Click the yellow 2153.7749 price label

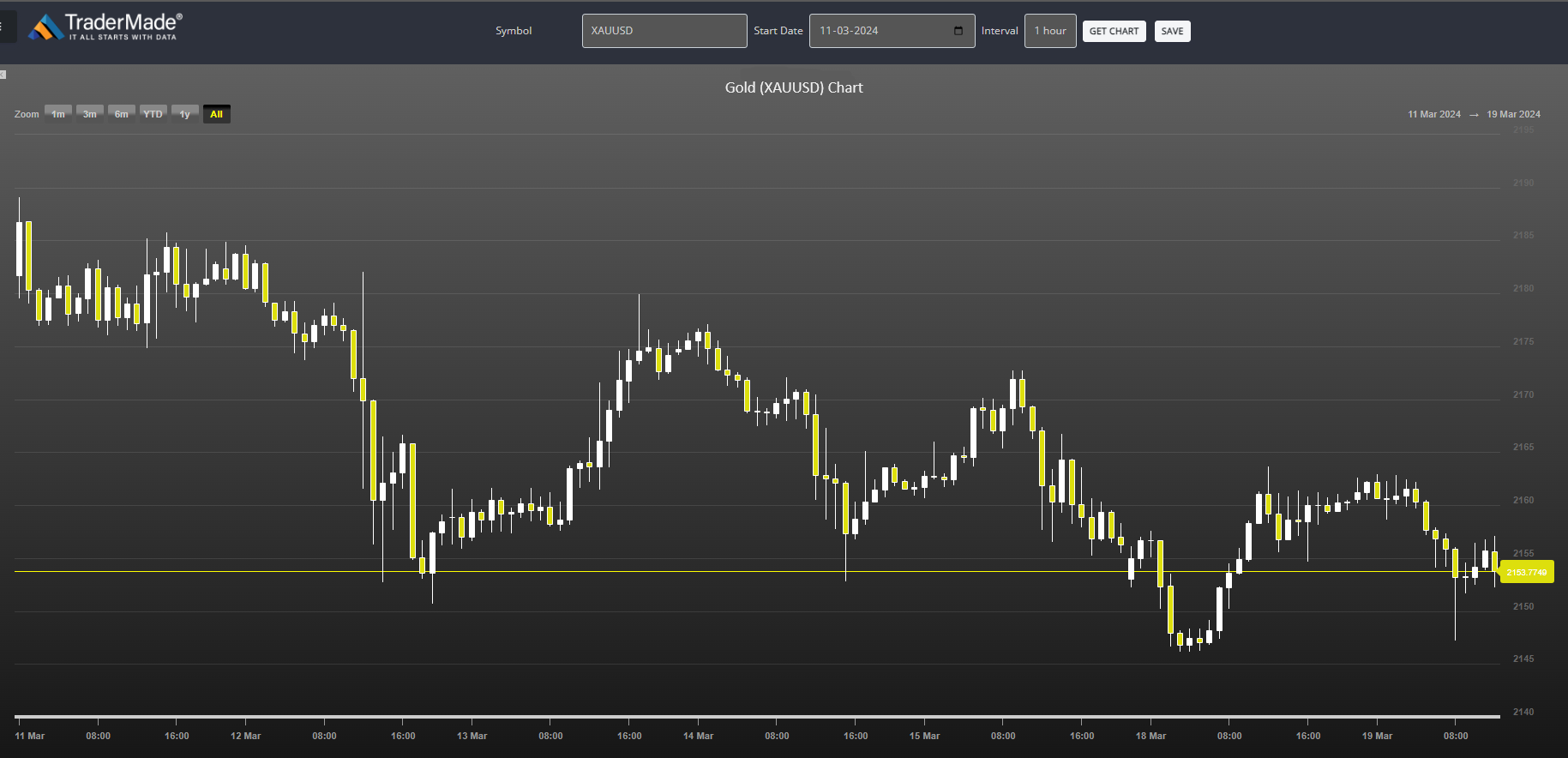(x=1527, y=572)
